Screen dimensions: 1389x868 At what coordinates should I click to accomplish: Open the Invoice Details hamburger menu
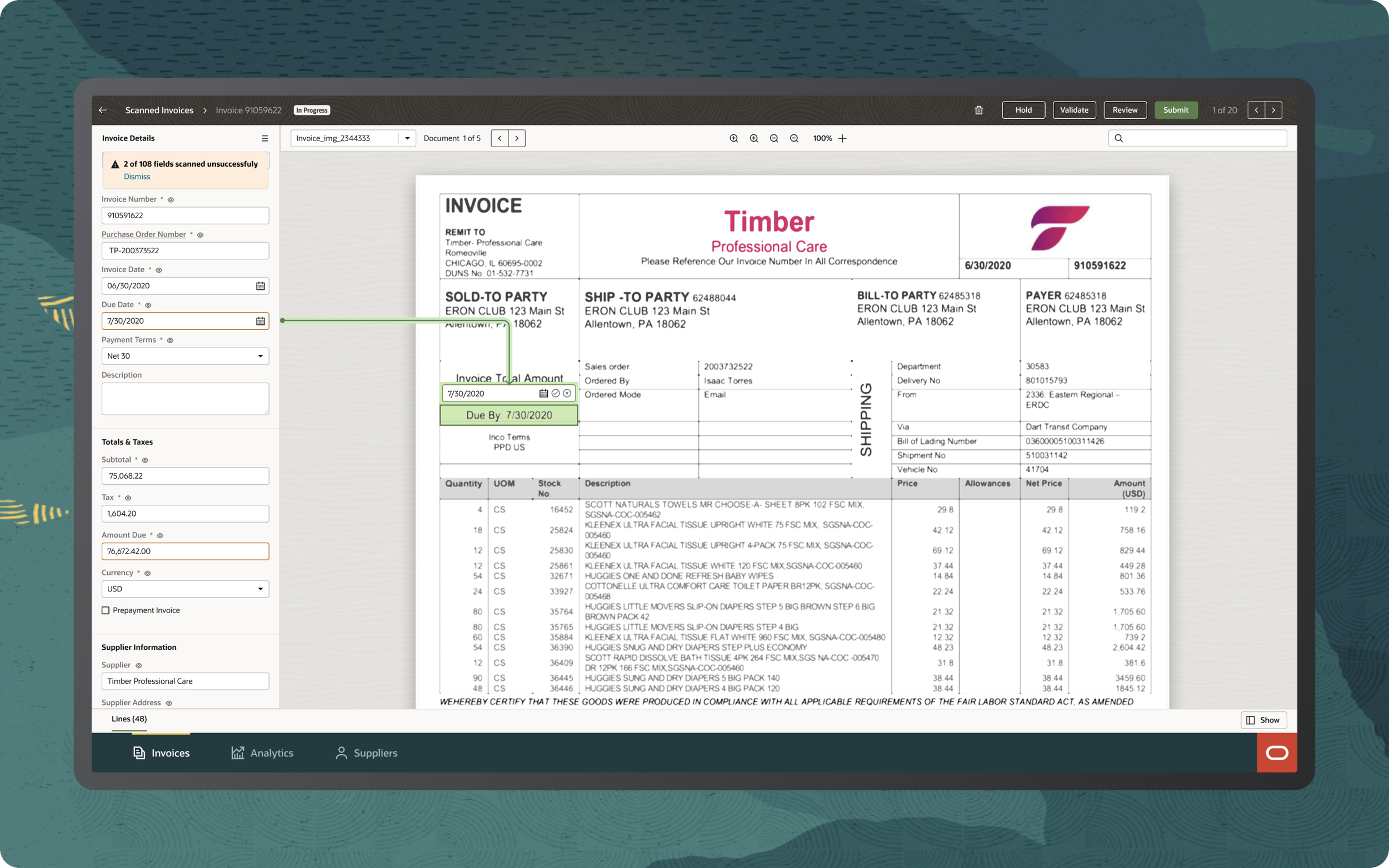coord(264,138)
